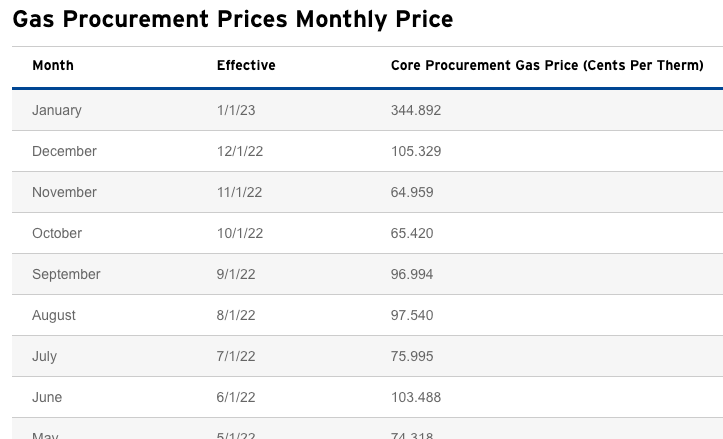Click the 12/1/22 effective date
This screenshot has height=439, width=723.
tap(239, 151)
